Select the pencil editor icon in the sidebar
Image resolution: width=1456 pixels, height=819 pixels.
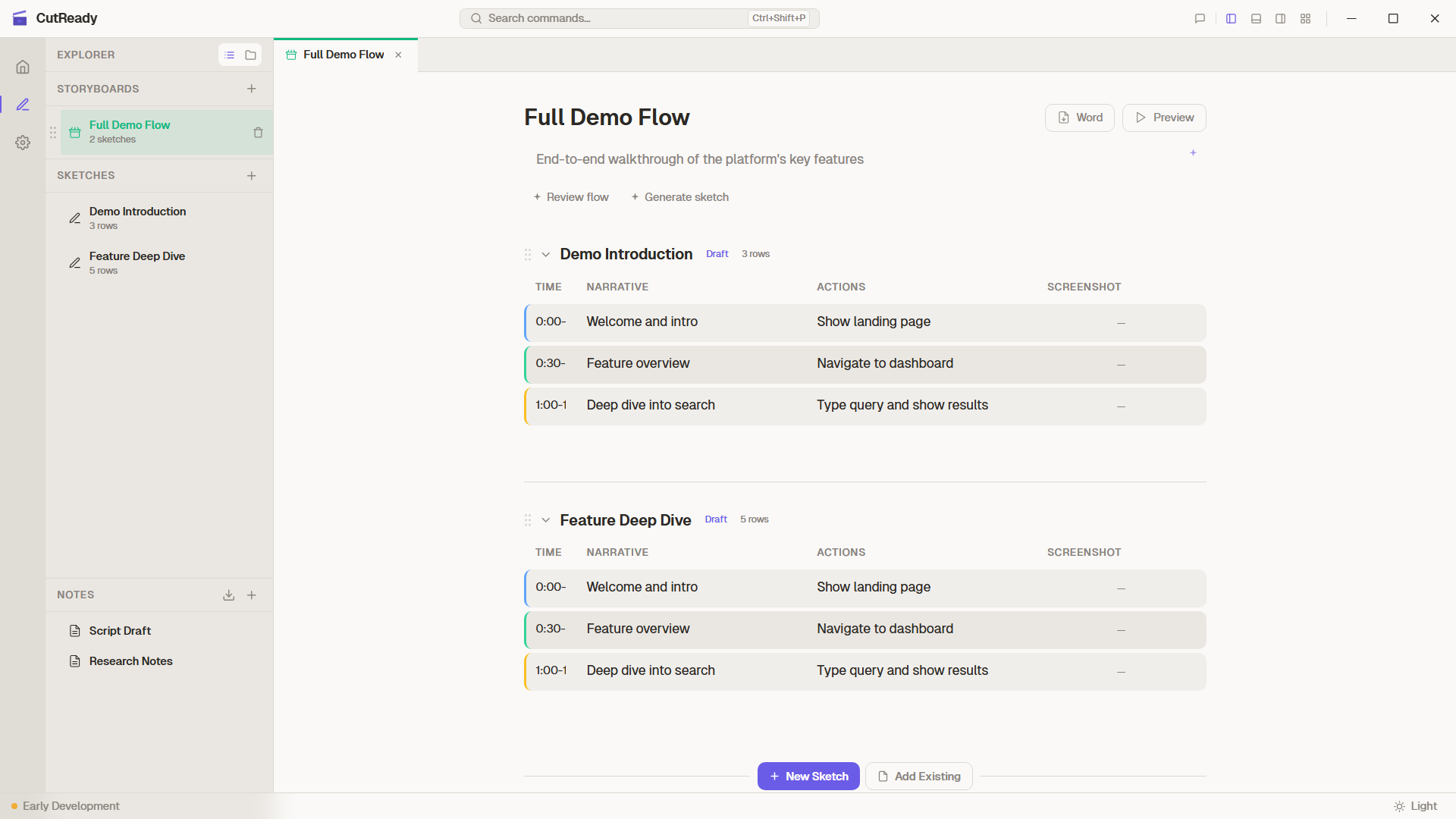point(23,105)
